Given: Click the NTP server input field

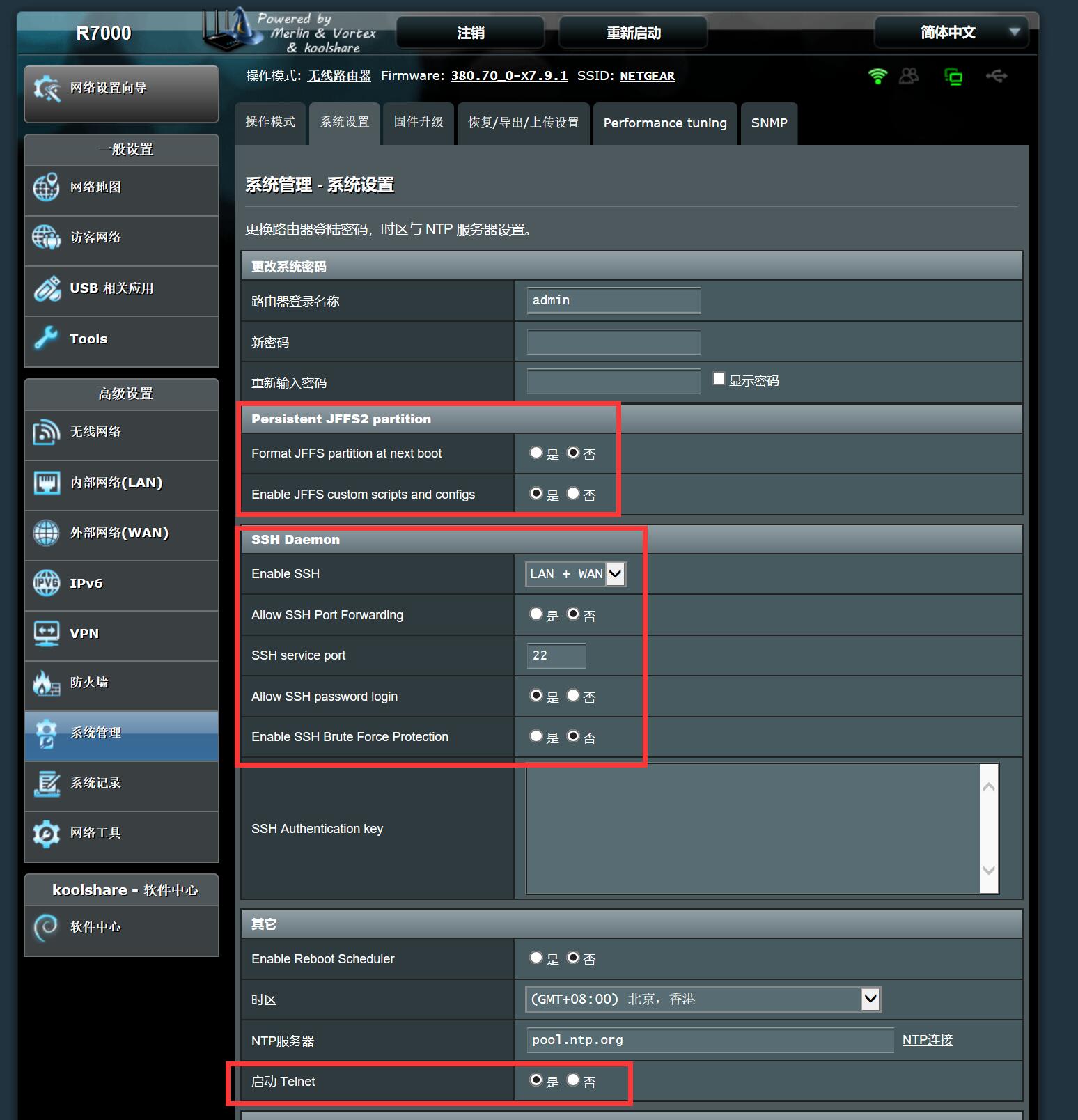Looking at the screenshot, I should click(x=710, y=1040).
